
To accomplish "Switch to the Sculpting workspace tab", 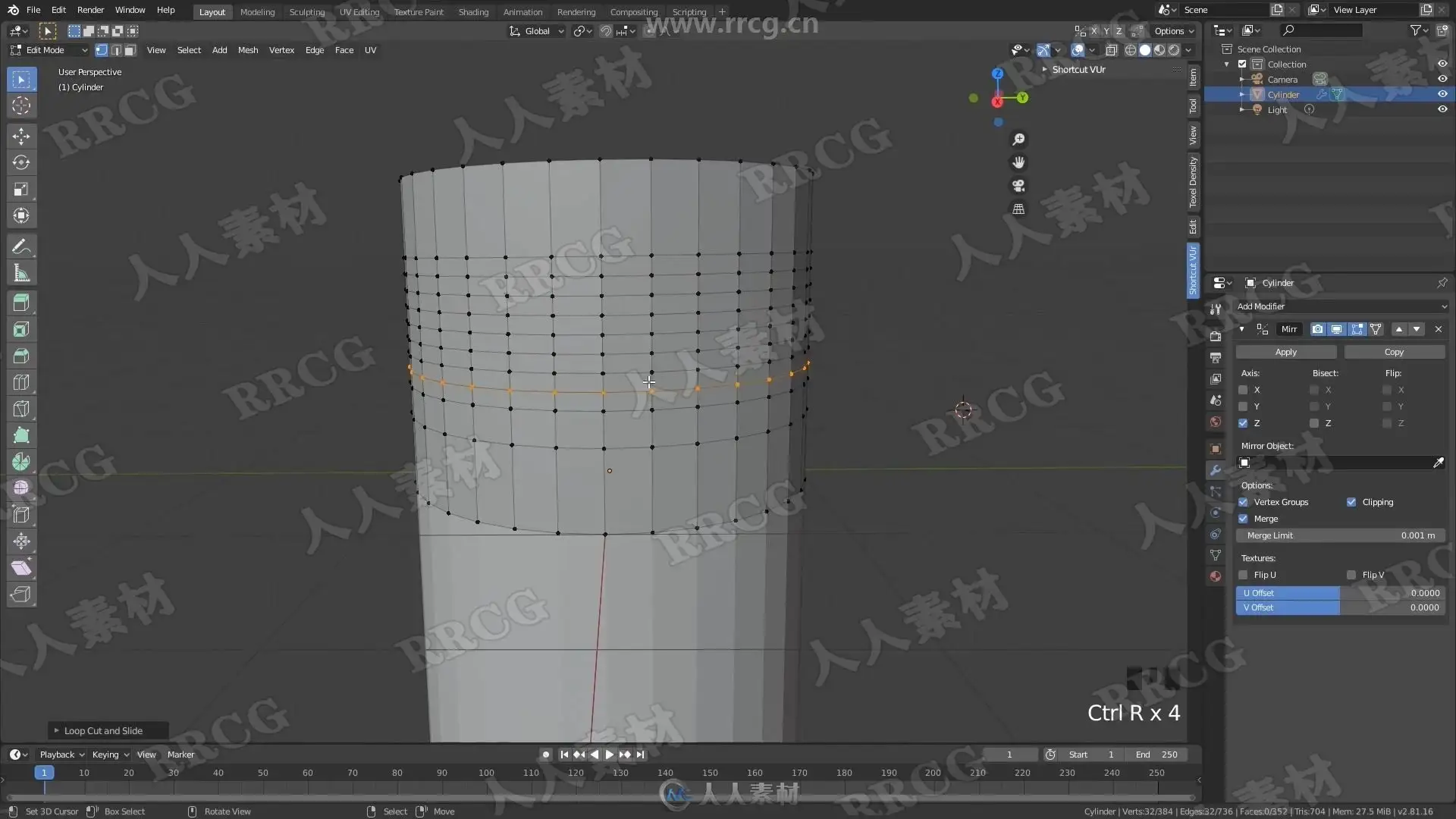I will (x=306, y=12).
